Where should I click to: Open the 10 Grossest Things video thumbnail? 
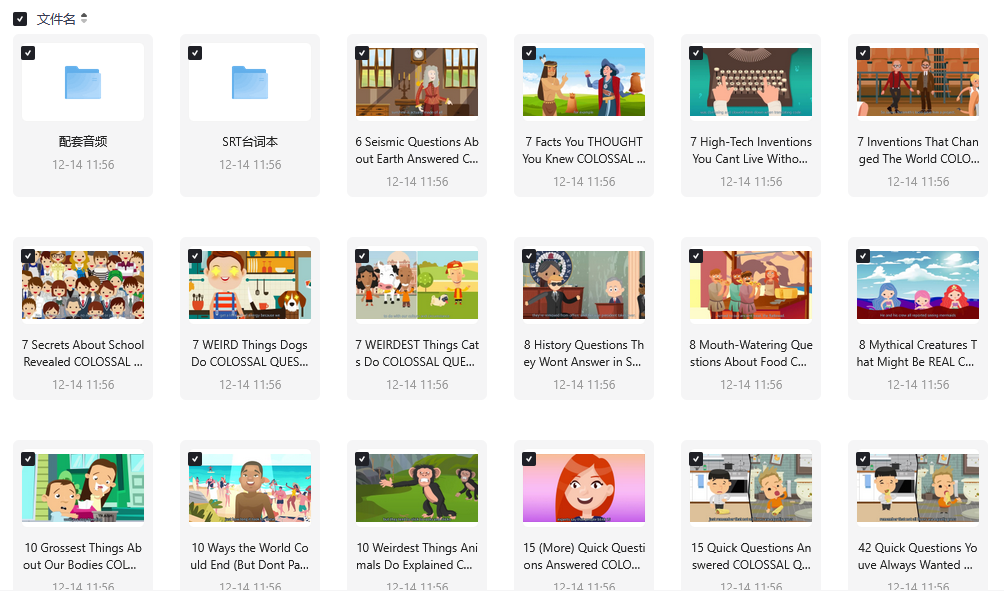click(x=83, y=488)
